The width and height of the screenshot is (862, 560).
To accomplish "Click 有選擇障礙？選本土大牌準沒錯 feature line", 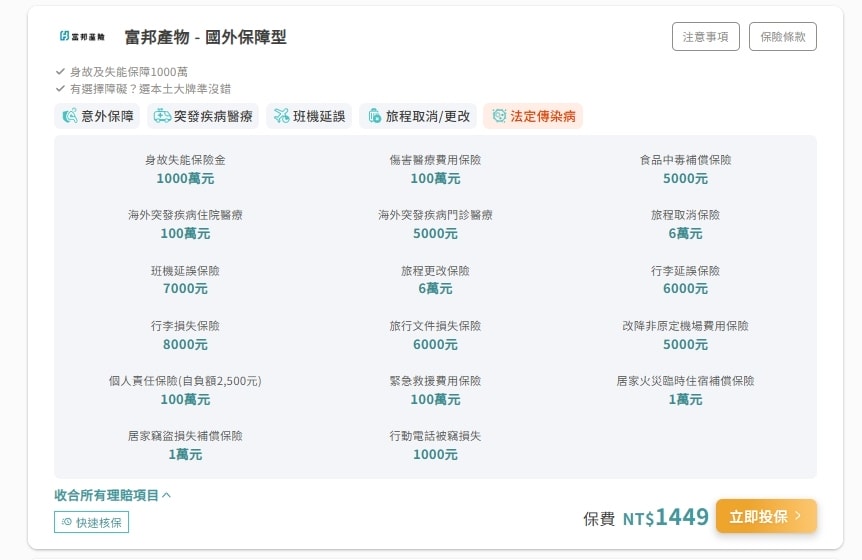I will (150, 88).
